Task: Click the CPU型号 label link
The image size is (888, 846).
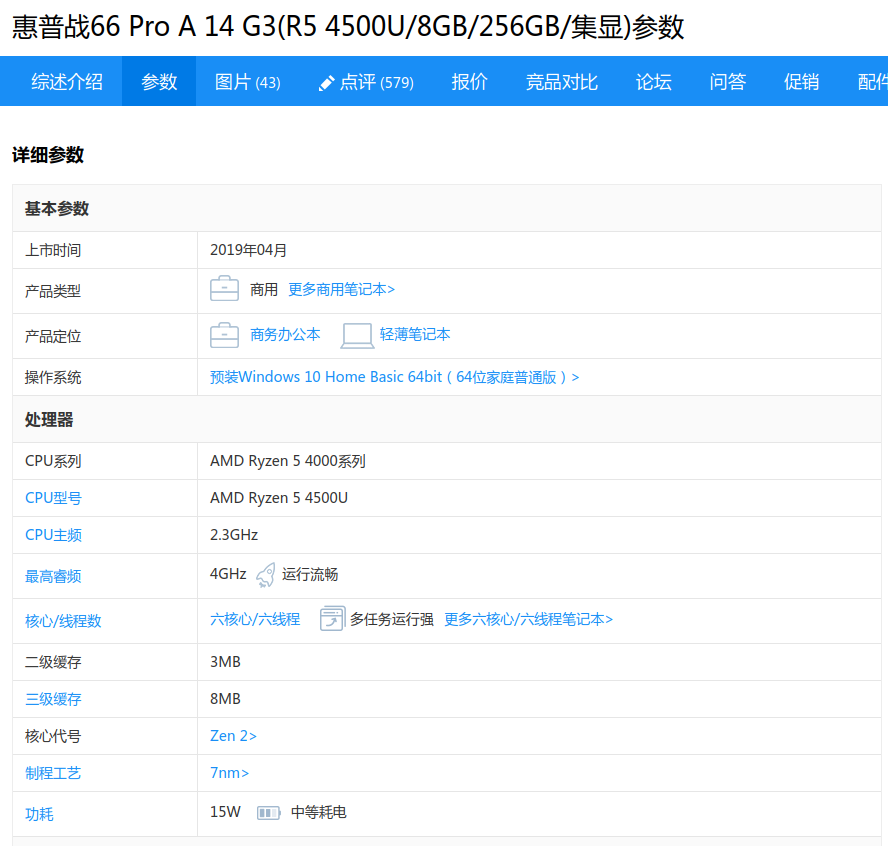Action: tap(53, 498)
